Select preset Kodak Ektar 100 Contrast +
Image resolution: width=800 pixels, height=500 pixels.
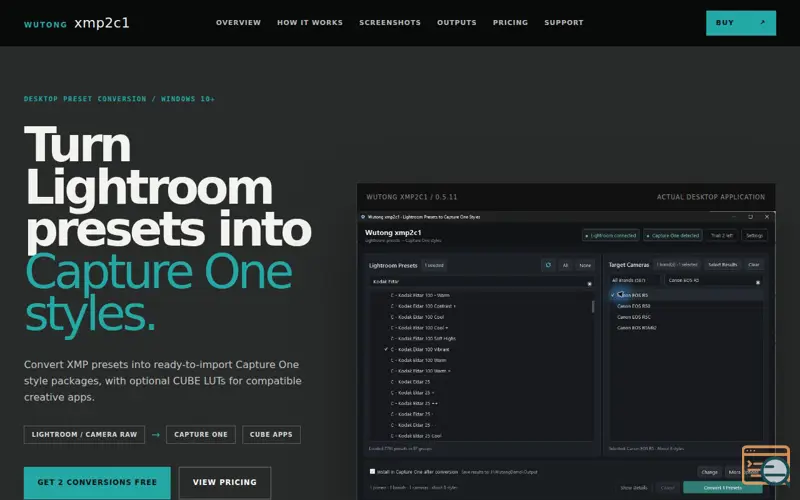click(423, 306)
